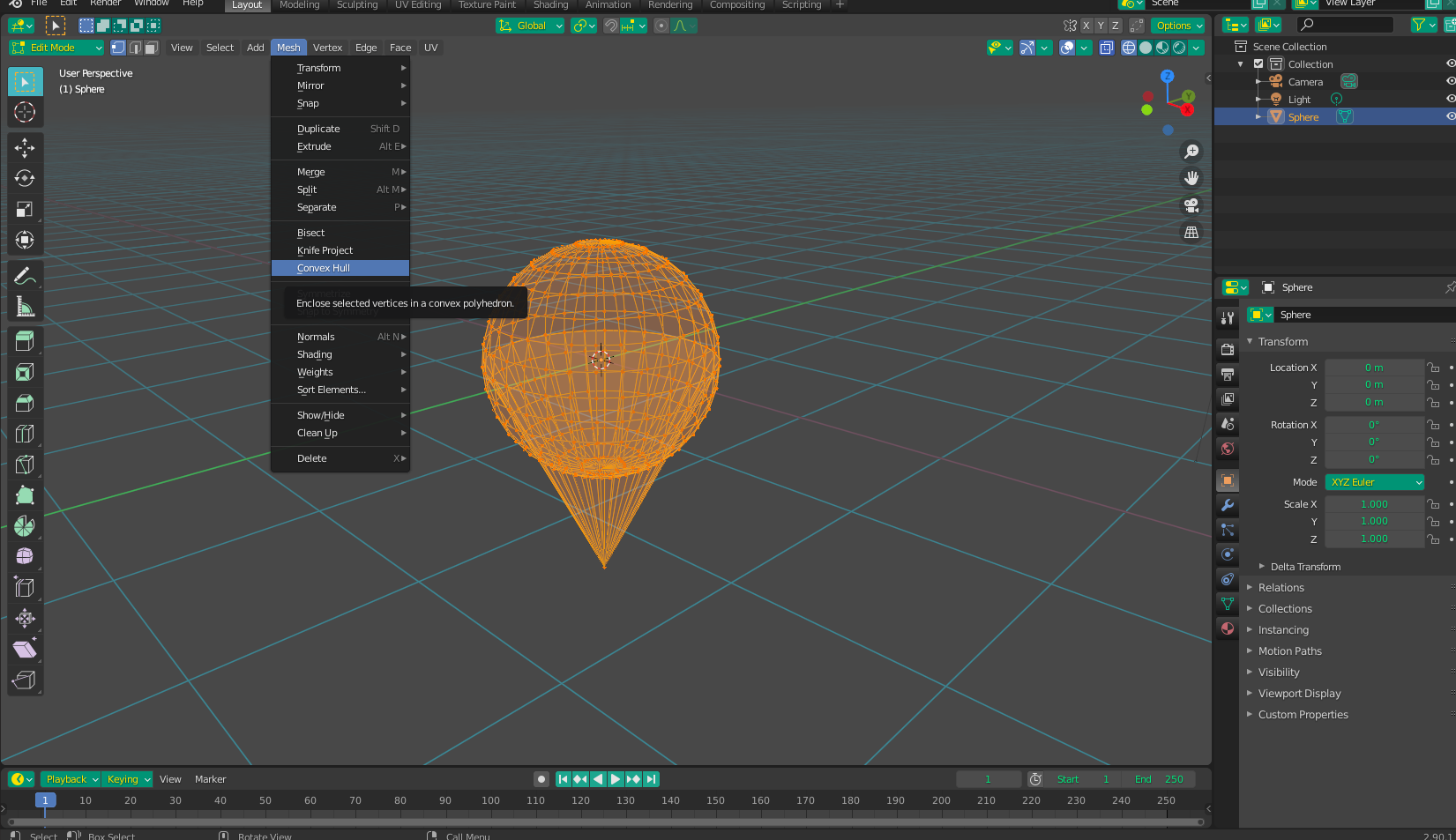
Task: Pick the Move tool in the toolbar
Action: tap(25, 147)
